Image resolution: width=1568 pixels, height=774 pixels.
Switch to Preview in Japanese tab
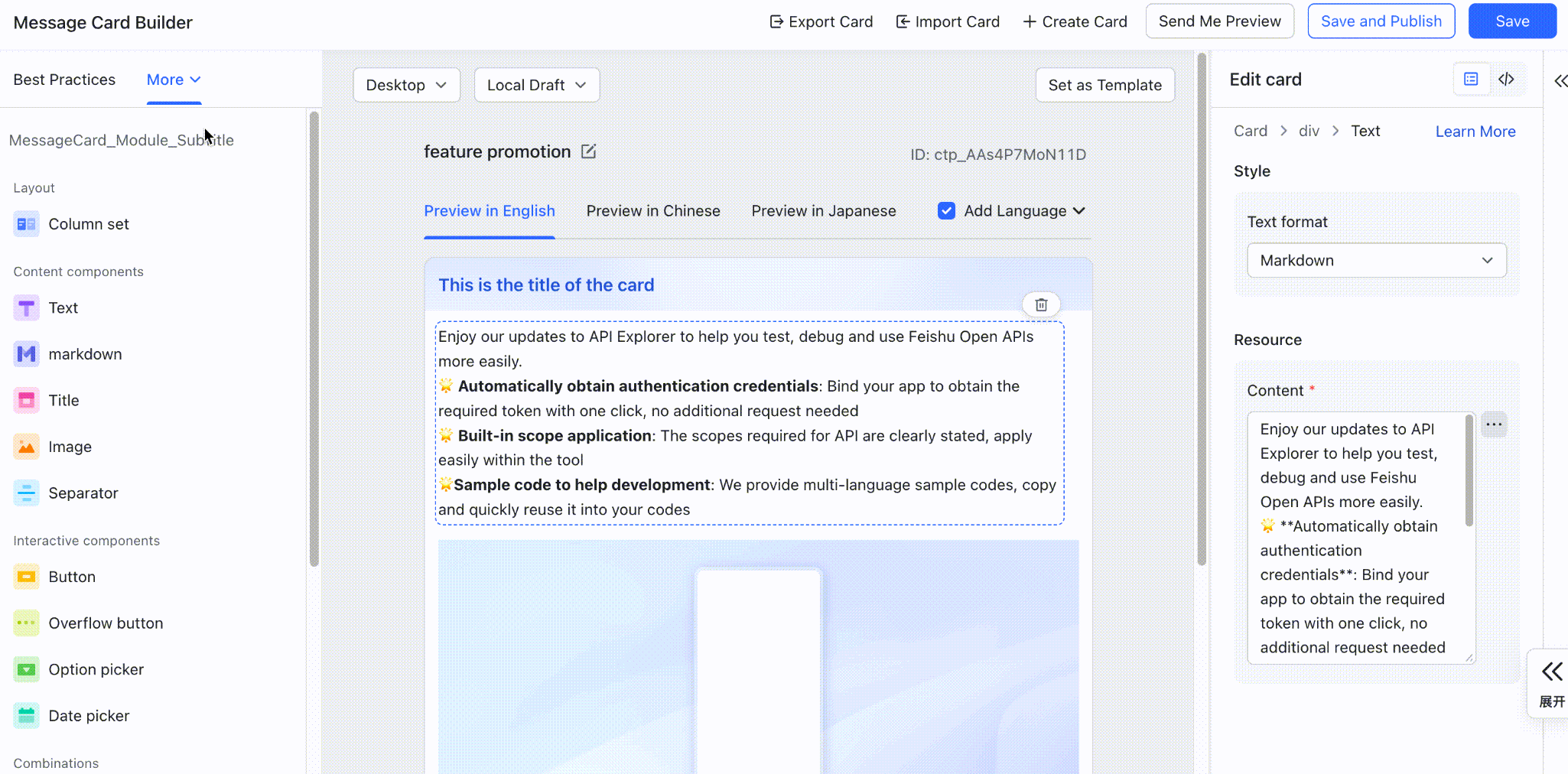(x=824, y=211)
